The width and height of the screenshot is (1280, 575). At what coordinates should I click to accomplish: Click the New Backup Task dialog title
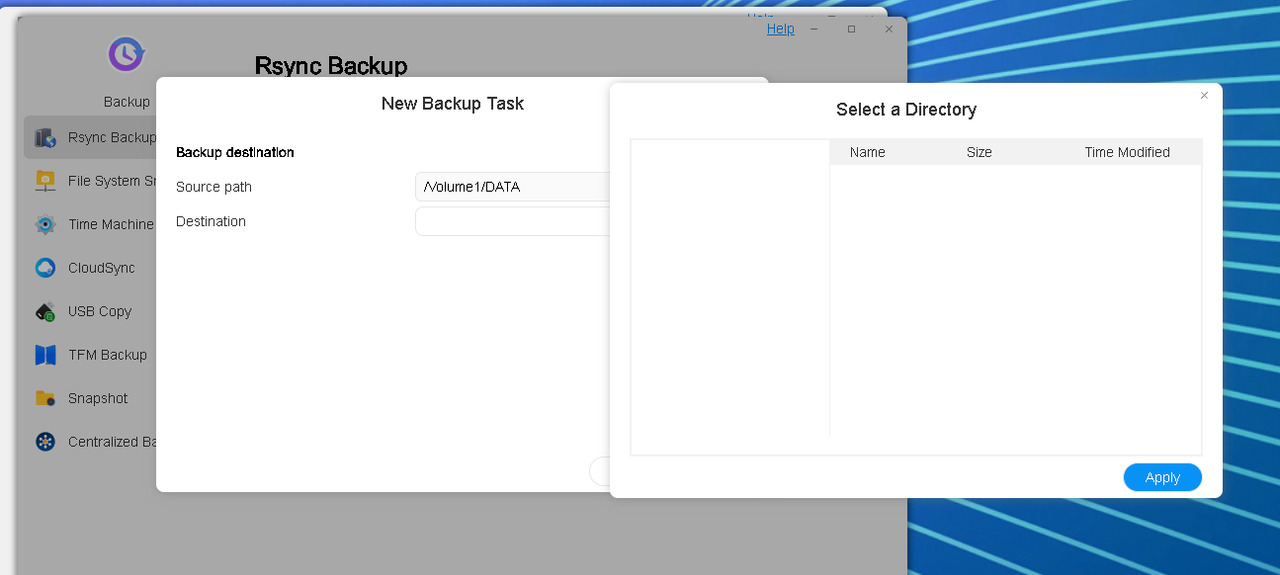pyautogui.click(x=452, y=103)
